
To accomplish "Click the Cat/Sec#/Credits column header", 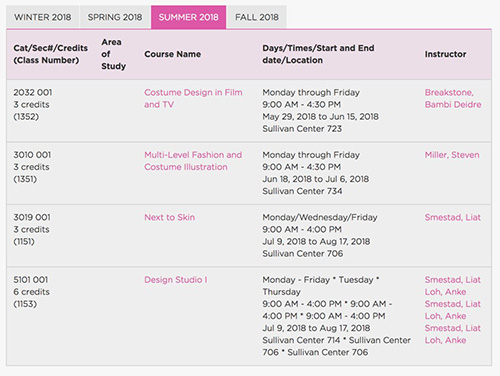I will (x=51, y=54).
